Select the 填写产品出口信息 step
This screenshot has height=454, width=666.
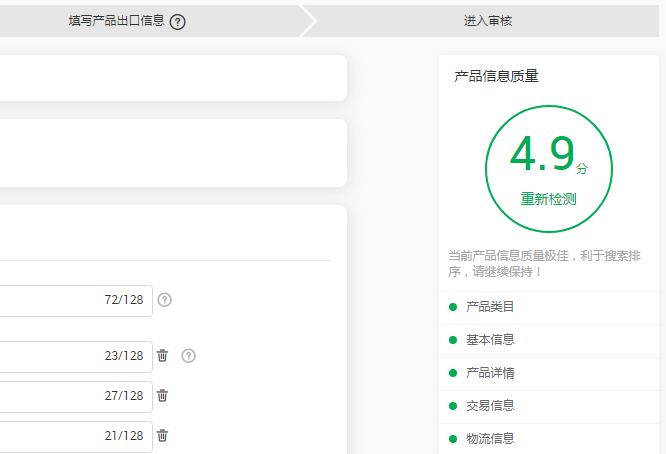click(x=116, y=21)
